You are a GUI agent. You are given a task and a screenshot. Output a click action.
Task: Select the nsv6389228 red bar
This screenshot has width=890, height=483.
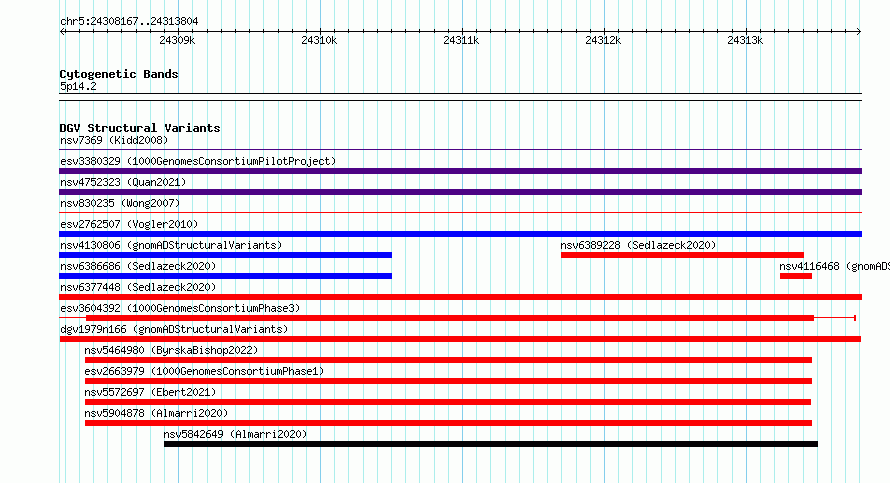pyautogui.click(x=682, y=255)
